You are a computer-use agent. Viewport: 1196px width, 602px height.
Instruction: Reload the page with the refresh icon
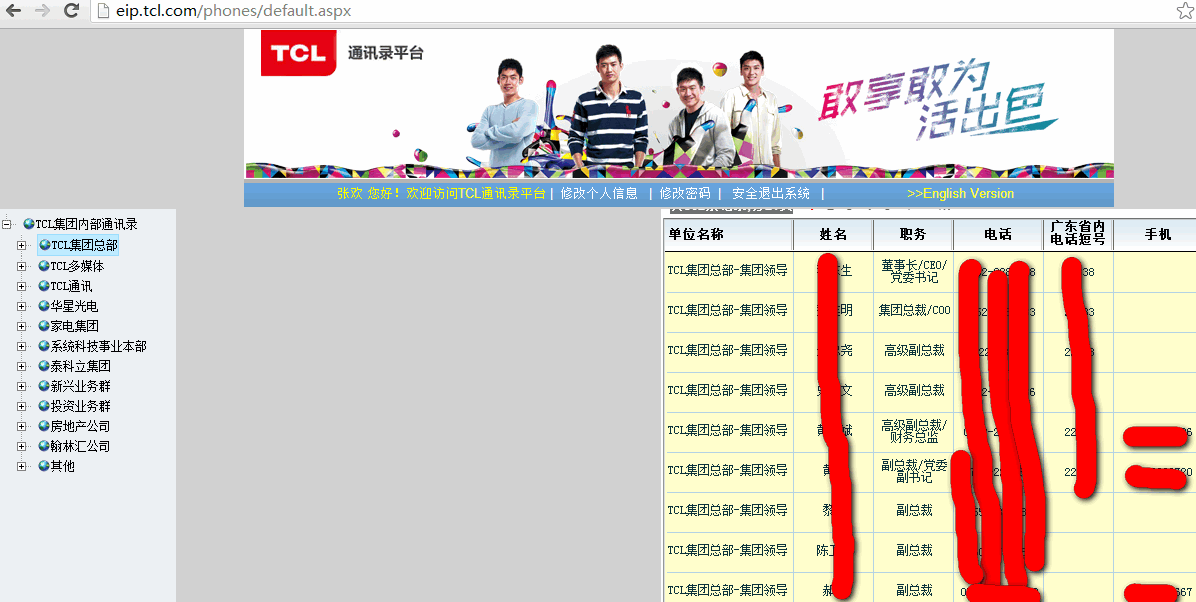pyautogui.click(x=72, y=11)
